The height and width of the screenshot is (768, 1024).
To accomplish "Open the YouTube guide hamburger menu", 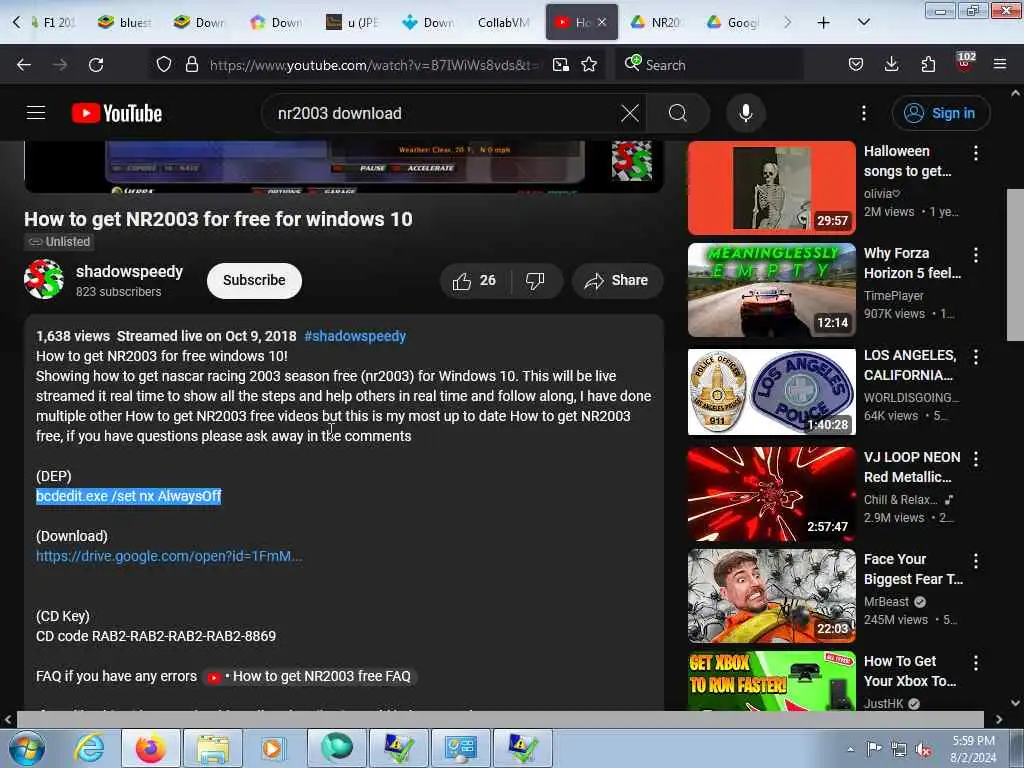I will (x=36, y=113).
